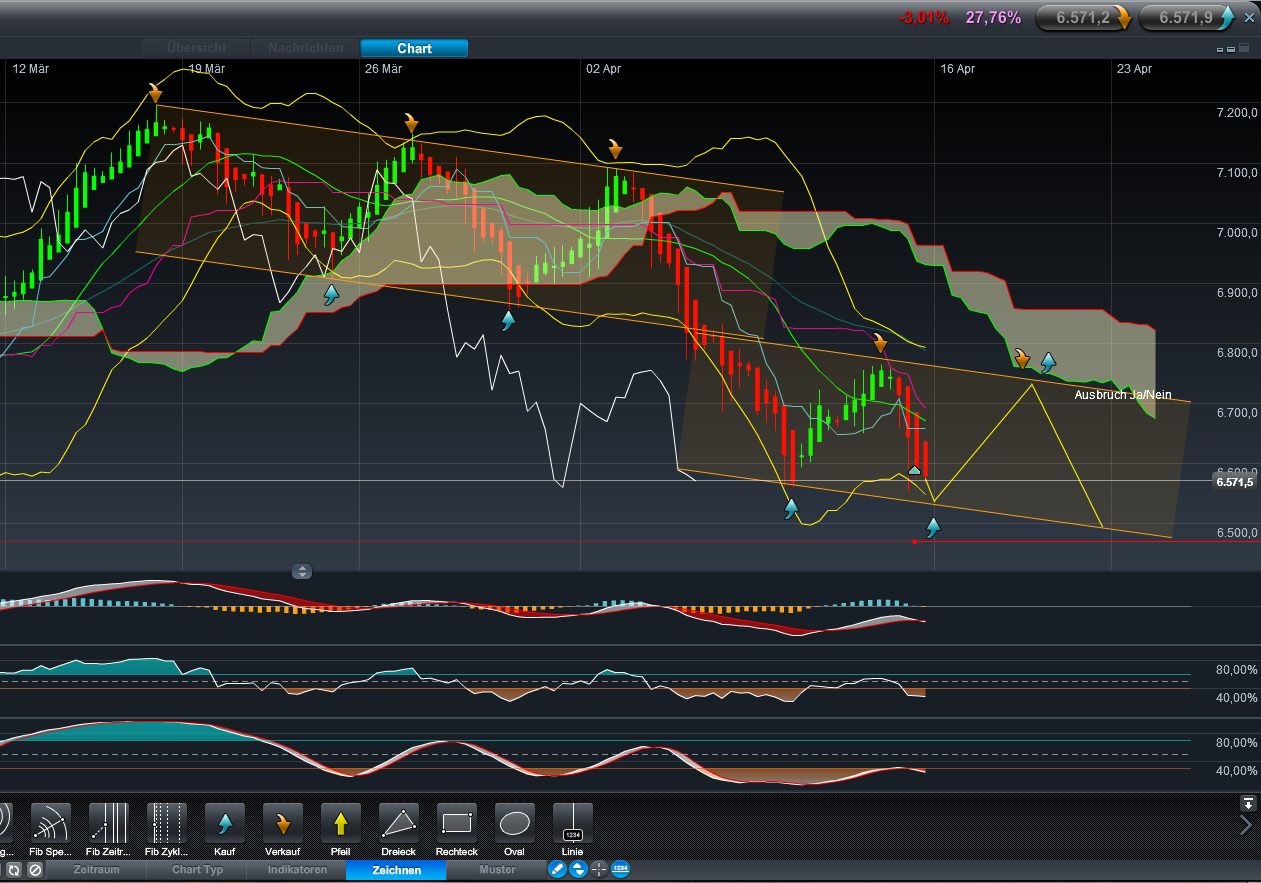Click the 23 Apr date label
Screen dimensions: 1261x883
click(x=1135, y=69)
